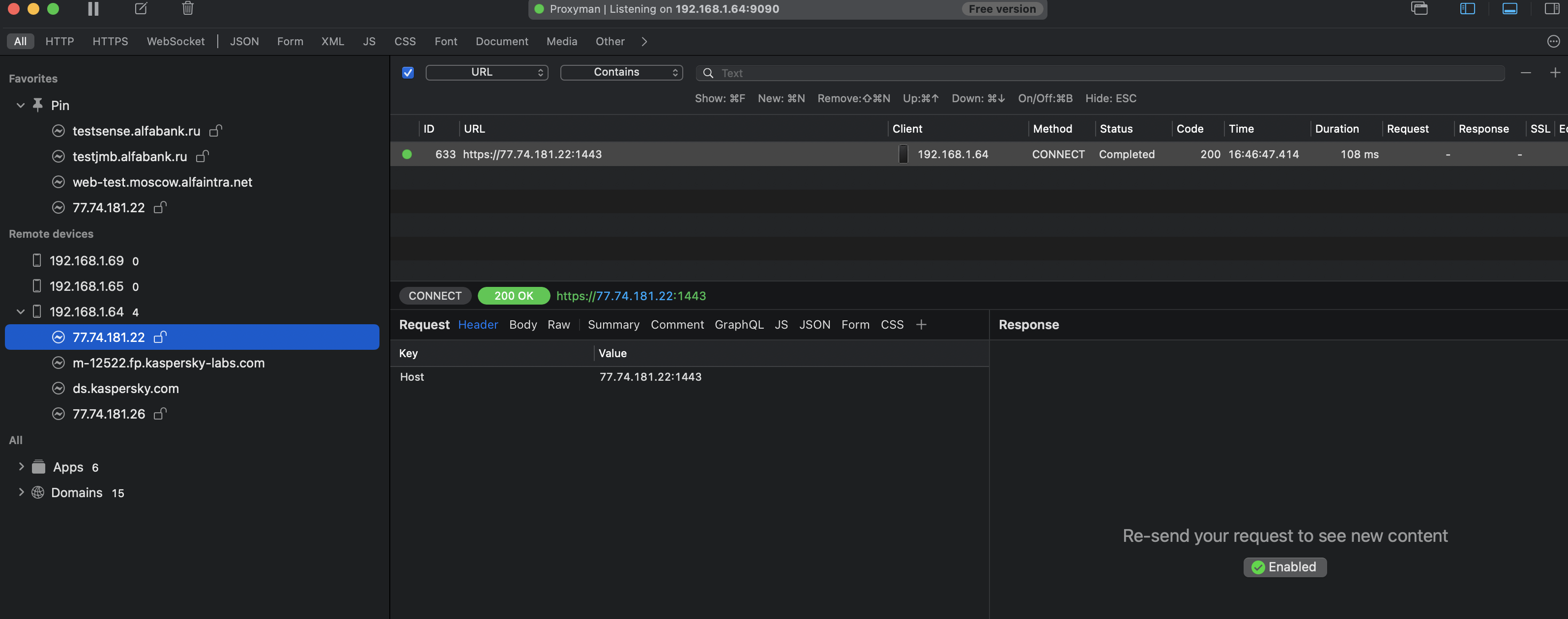Collapse the 192.168.1.64 device tree
The image size is (1568, 619).
click(x=20, y=311)
